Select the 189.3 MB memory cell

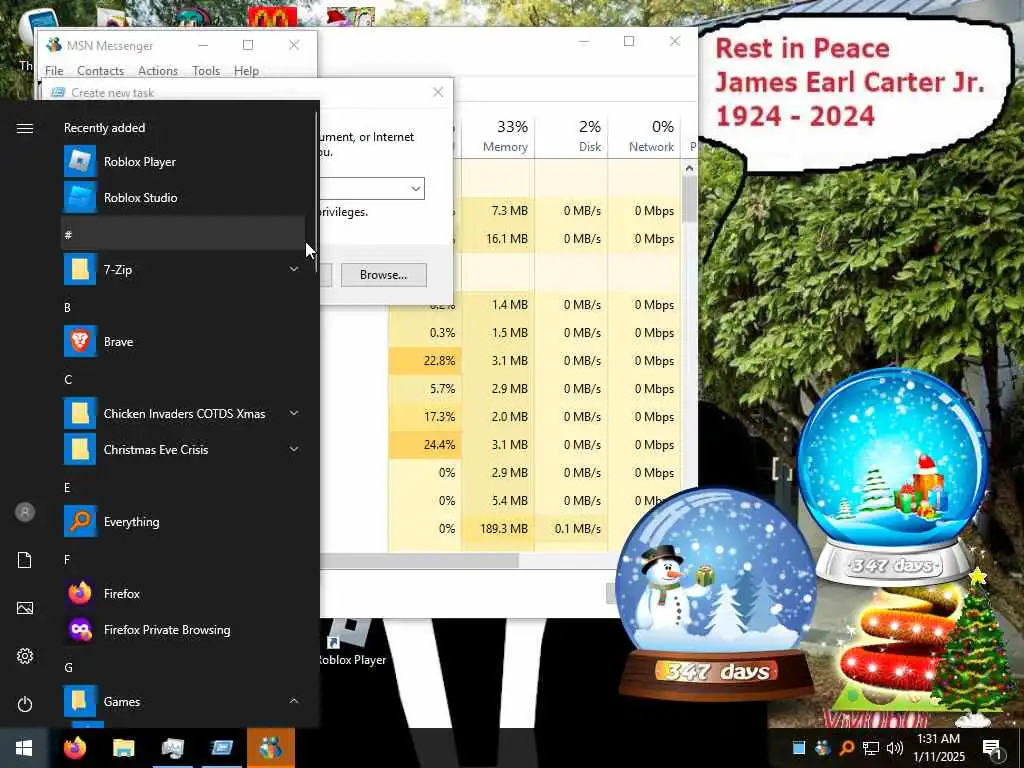point(498,528)
